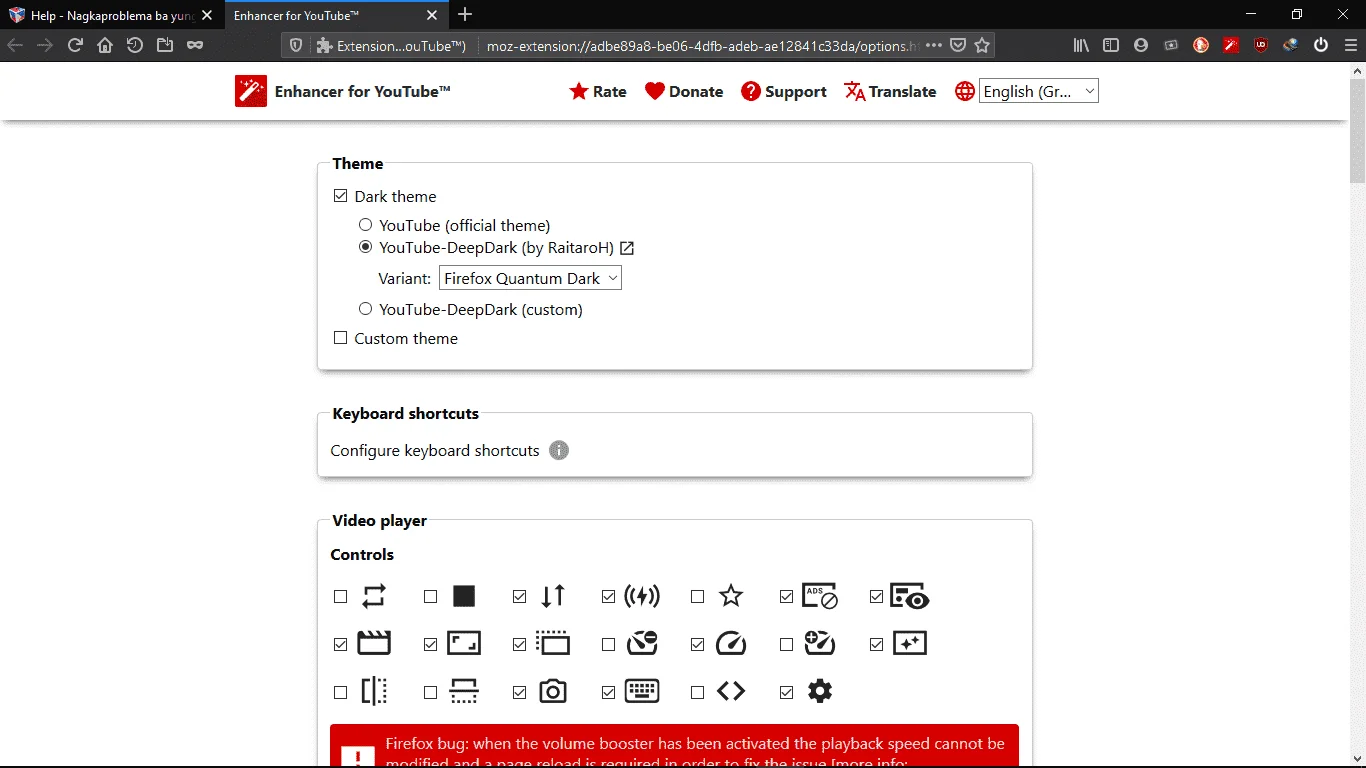Open the Support link
The height and width of the screenshot is (768, 1366).
click(784, 91)
